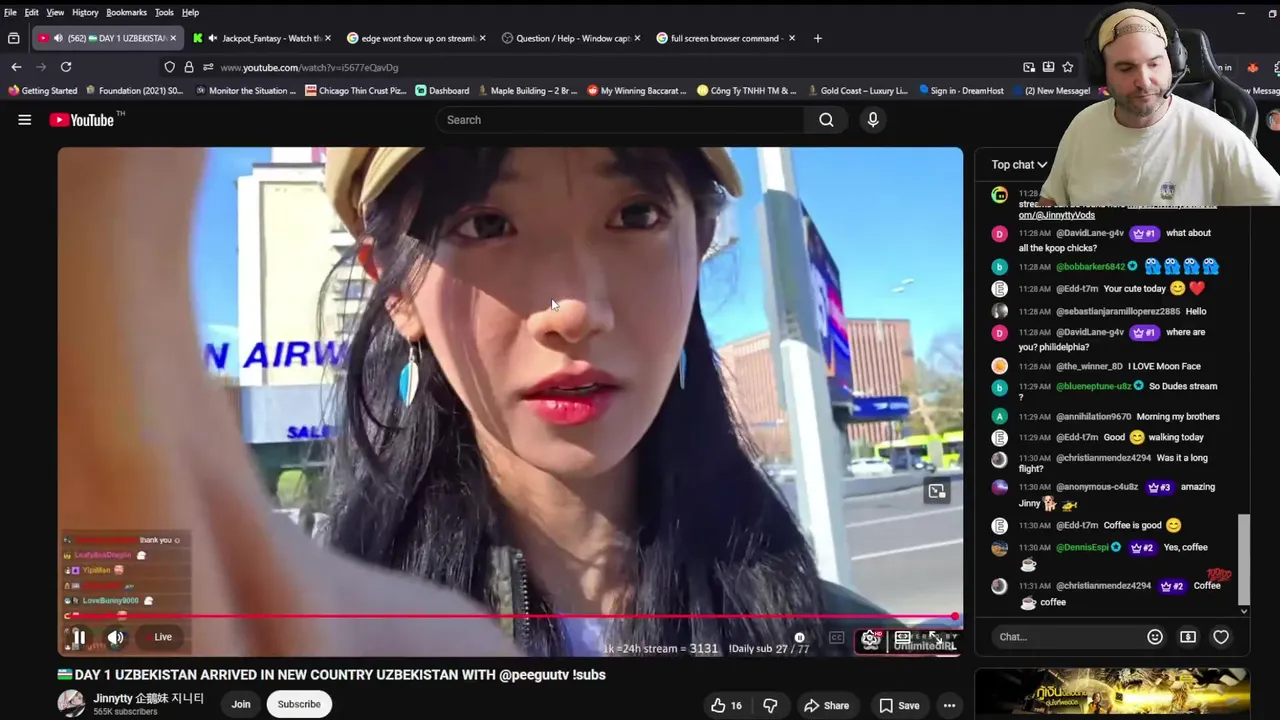Viewport: 1280px width, 720px height.
Task: Open a new browser tab
Action: pos(817,38)
